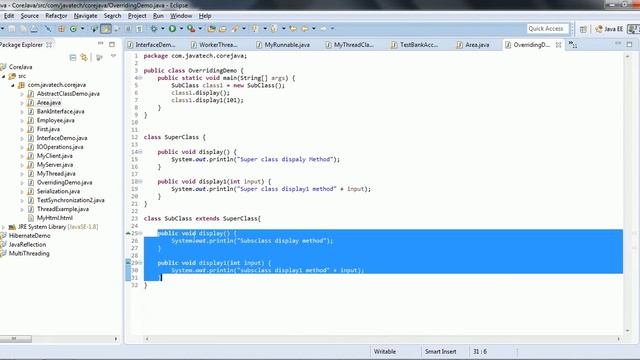Minimize the Package Explorer panel
Viewport: 640px width, 360px height.
click(x=100, y=43)
